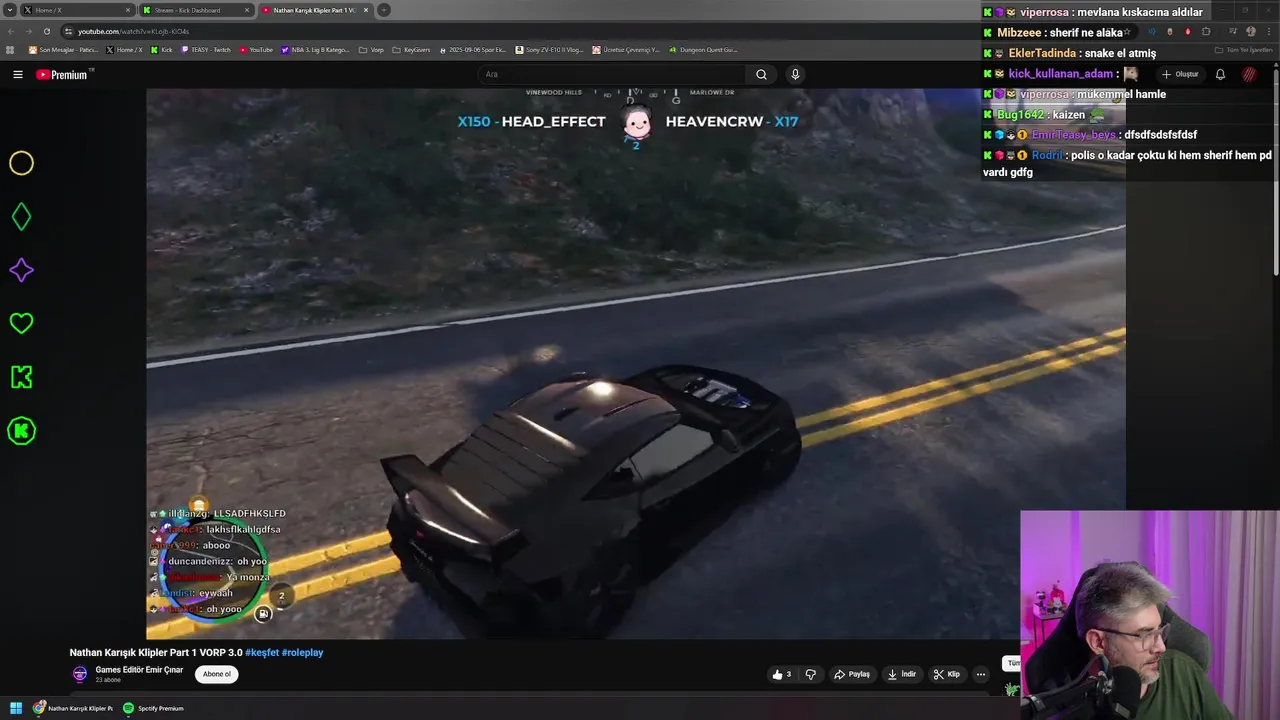Click the green heart overlay icon

(x=21, y=323)
